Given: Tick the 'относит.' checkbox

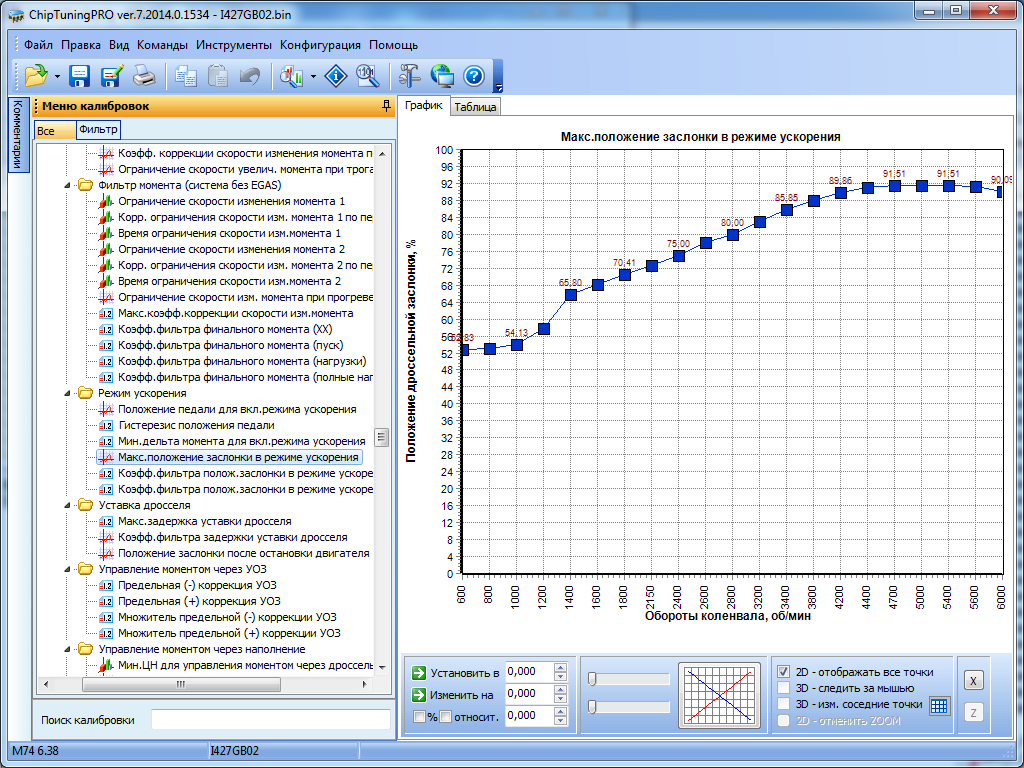Looking at the screenshot, I should pyautogui.click(x=445, y=716).
